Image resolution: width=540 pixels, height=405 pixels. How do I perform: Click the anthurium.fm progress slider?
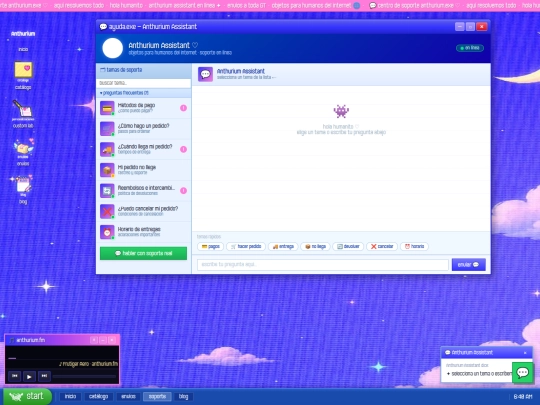pos(84,376)
